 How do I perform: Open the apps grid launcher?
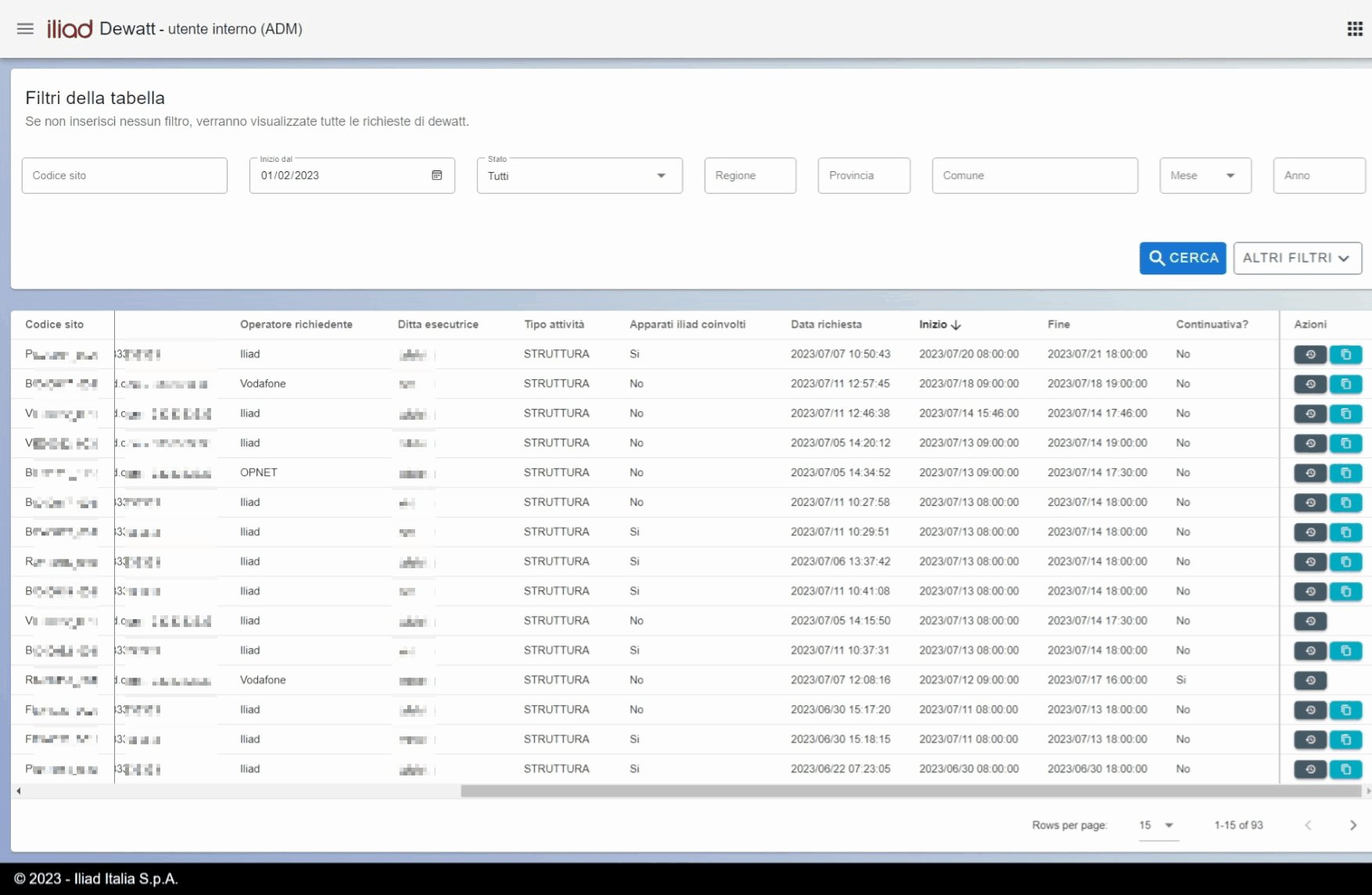coord(1355,29)
